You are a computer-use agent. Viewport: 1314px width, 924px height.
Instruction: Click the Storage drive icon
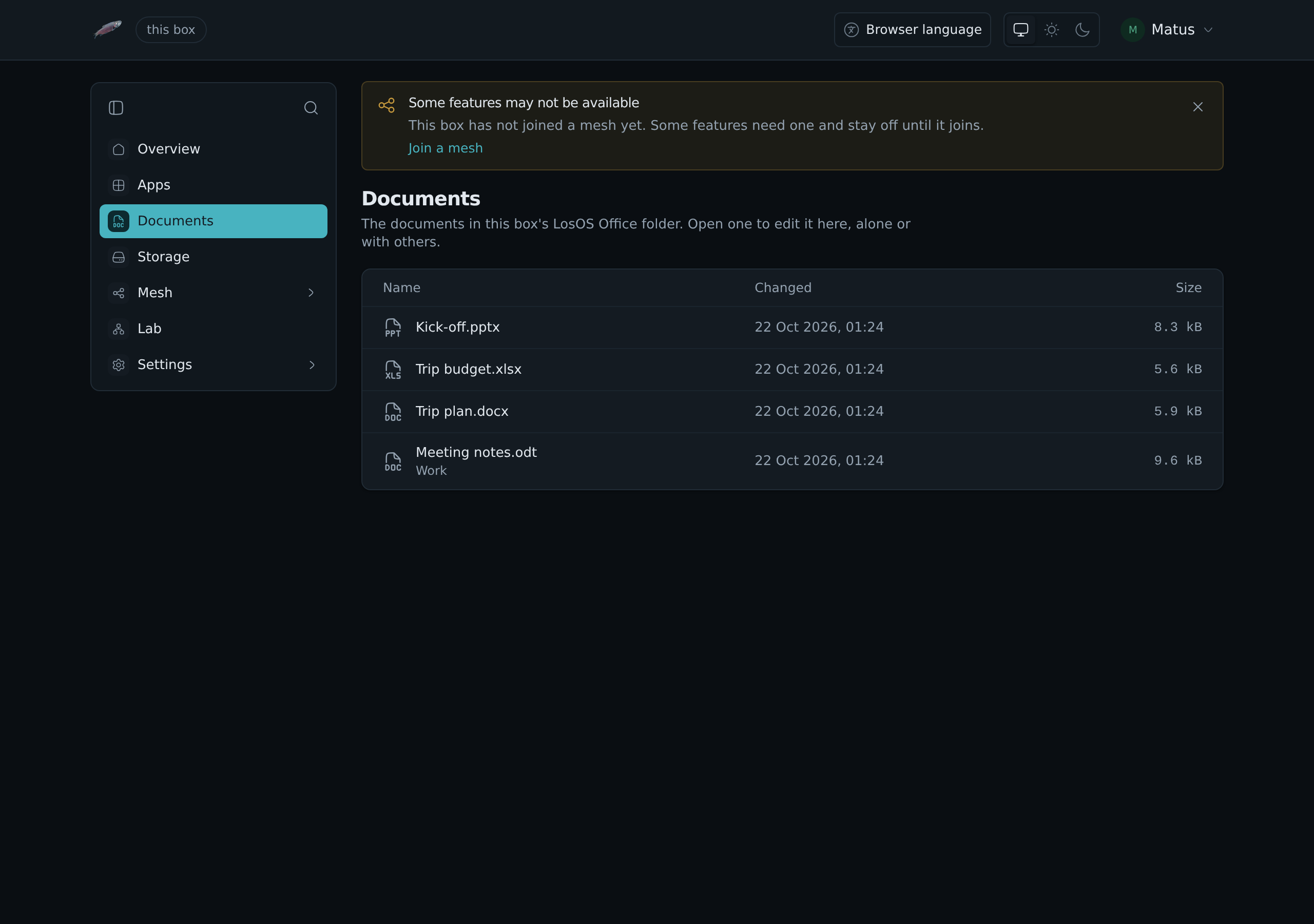119,257
